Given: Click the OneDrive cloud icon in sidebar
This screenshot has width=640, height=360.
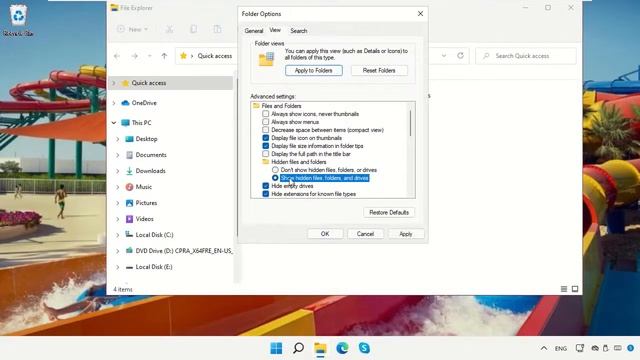Looking at the screenshot, I should (x=125, y=103).
